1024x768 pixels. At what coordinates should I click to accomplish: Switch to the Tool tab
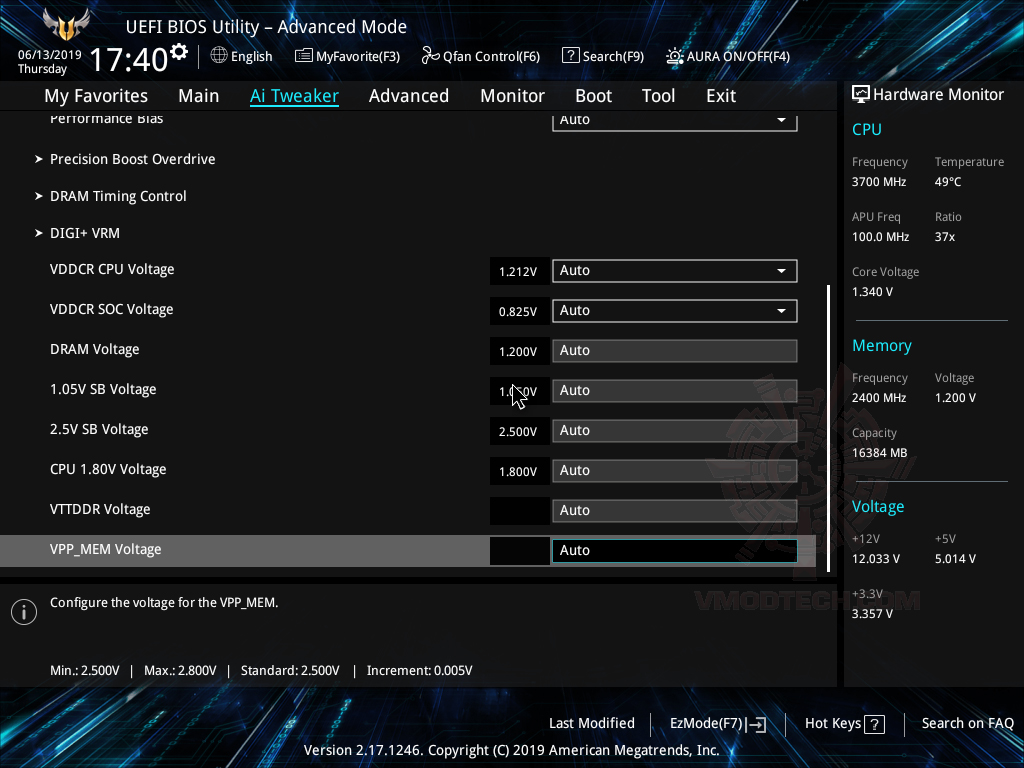coord(658,96)
